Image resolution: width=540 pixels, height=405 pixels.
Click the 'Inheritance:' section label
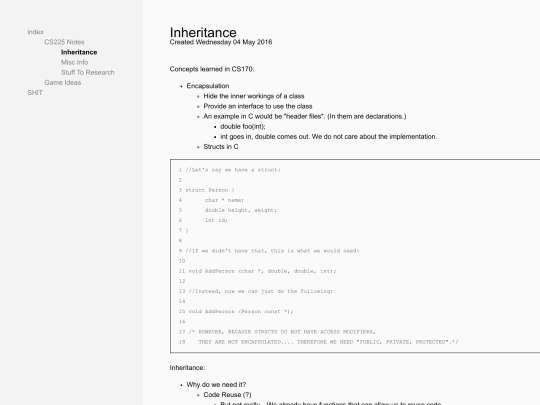pos(187,368)
